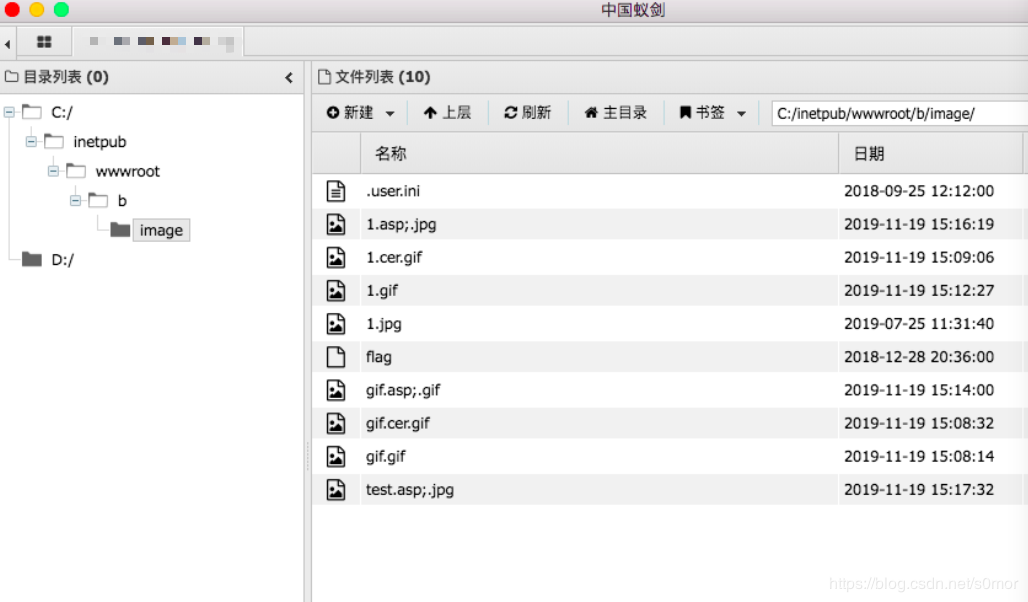This screenshot has width=1028, height=602.
Task: Click the gif.cer.gif image icon
Action: [336, 423]
